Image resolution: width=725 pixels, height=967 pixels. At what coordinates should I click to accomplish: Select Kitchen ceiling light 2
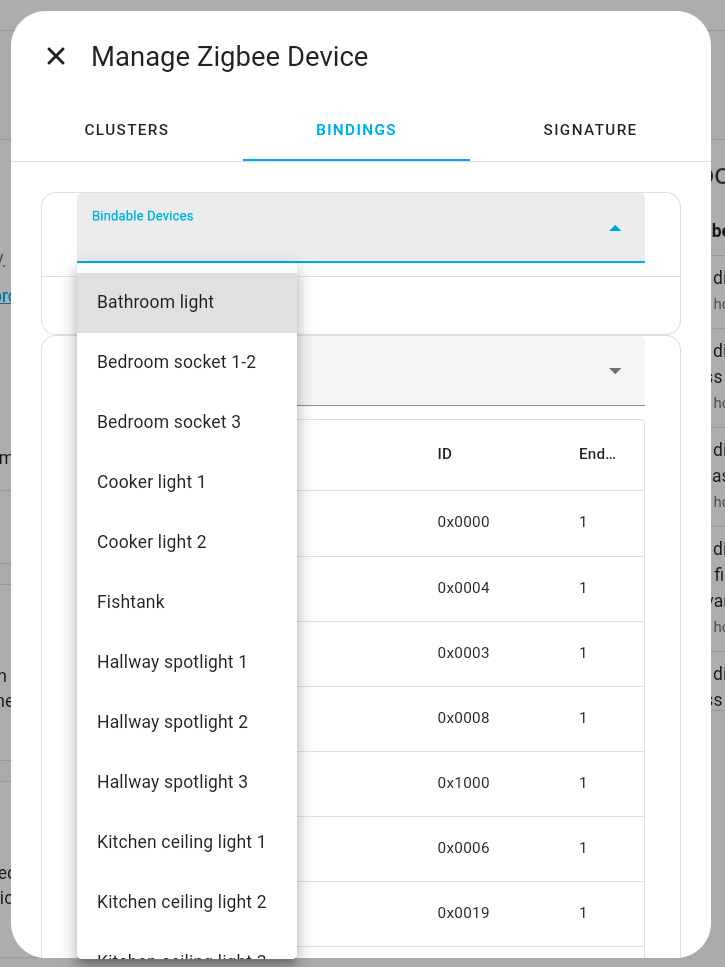(x=182, y=902)
